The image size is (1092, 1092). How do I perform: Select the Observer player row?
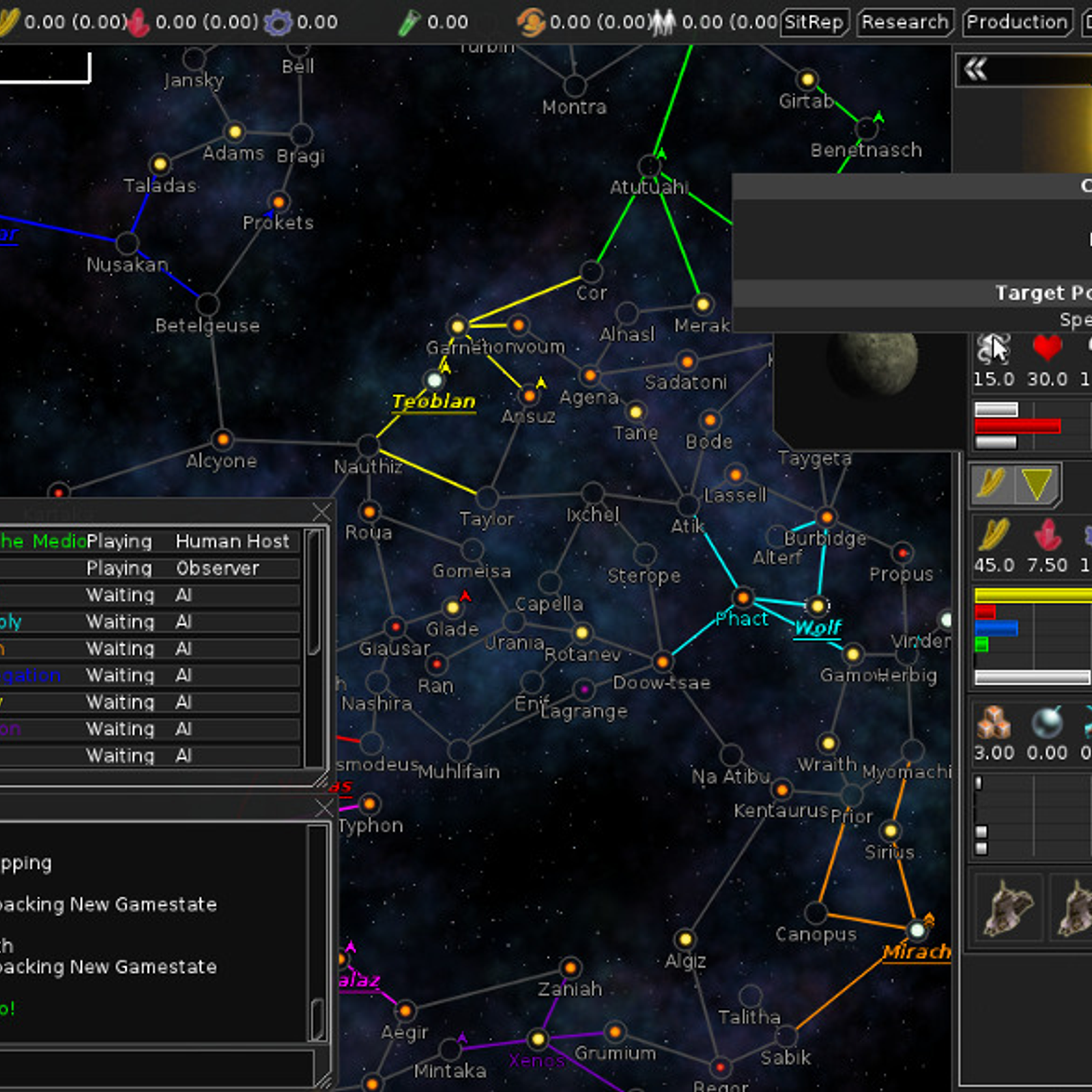coord(149,568)
